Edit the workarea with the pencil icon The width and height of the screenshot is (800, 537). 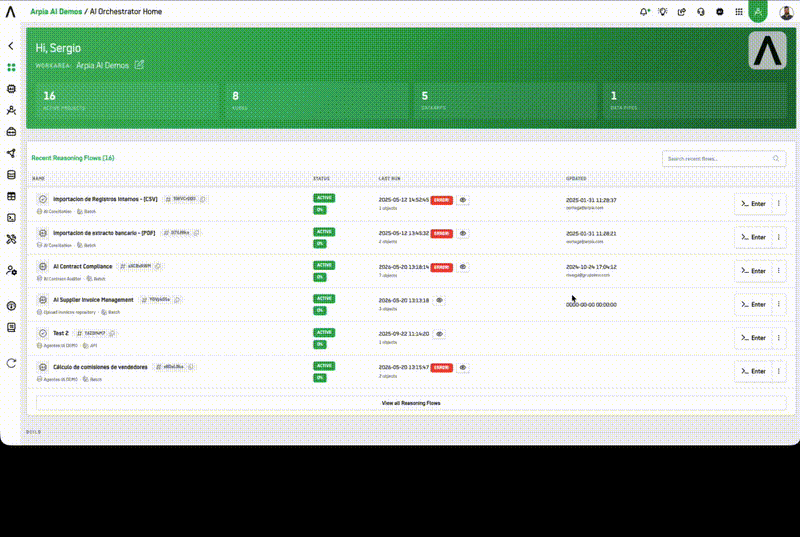(139, 65)
